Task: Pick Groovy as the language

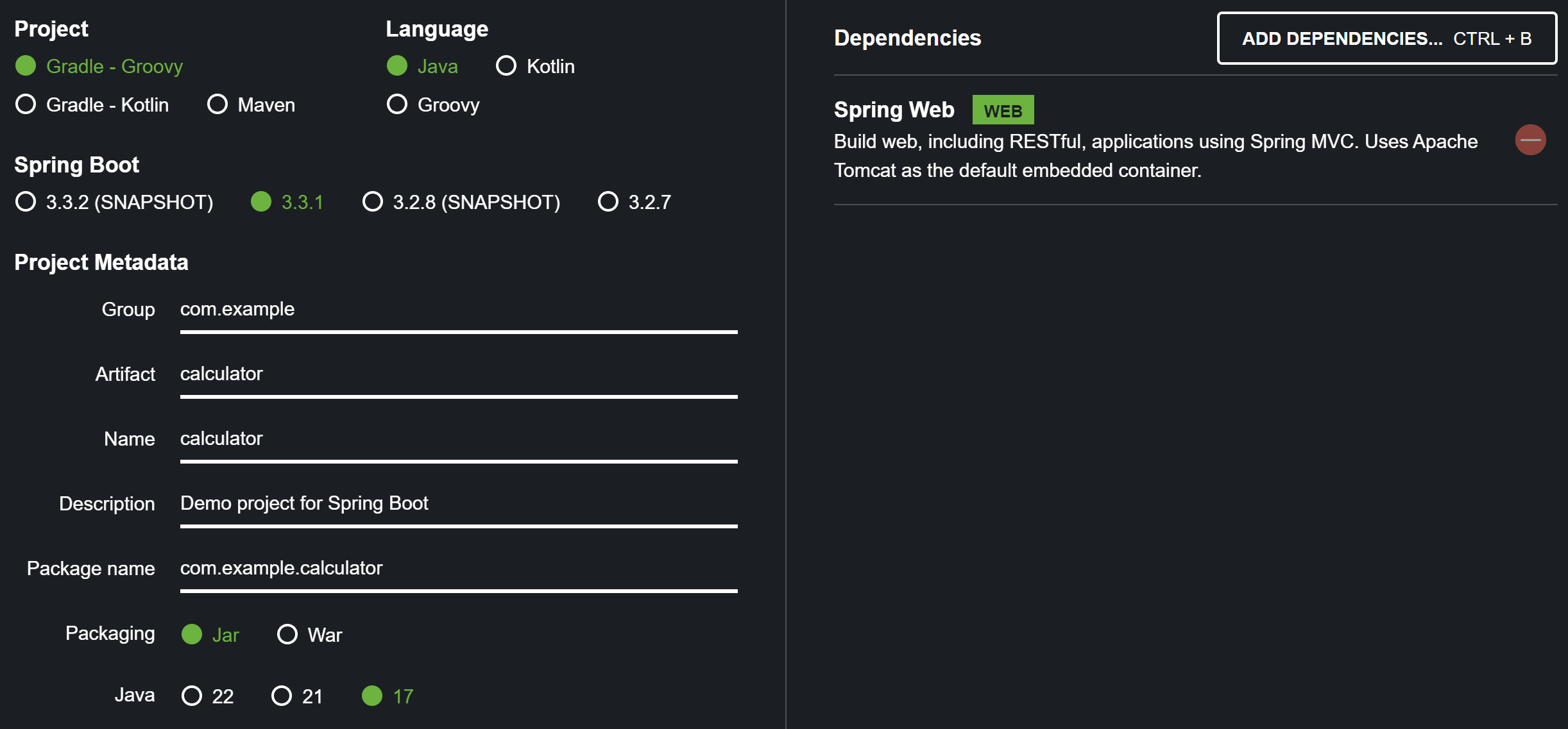Action: click(x=397, y=105)
